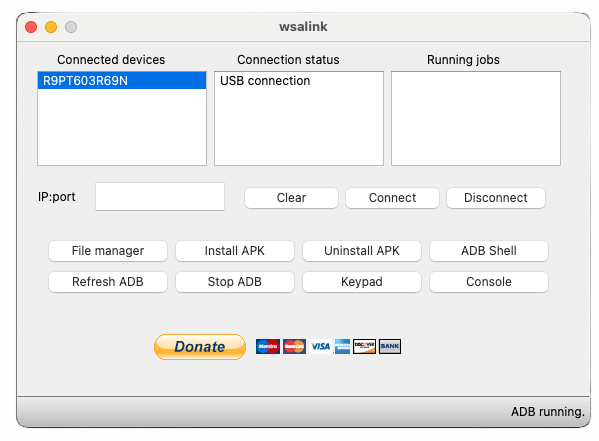Viewport: 599px width, 441px height.
Task: Clear the IP:port entry
Action: (291, 198)
